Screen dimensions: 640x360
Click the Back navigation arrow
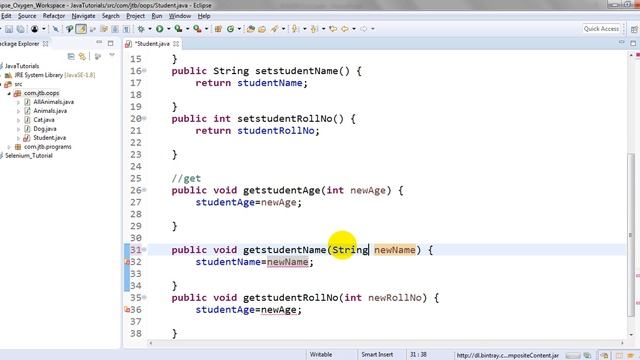345,29
